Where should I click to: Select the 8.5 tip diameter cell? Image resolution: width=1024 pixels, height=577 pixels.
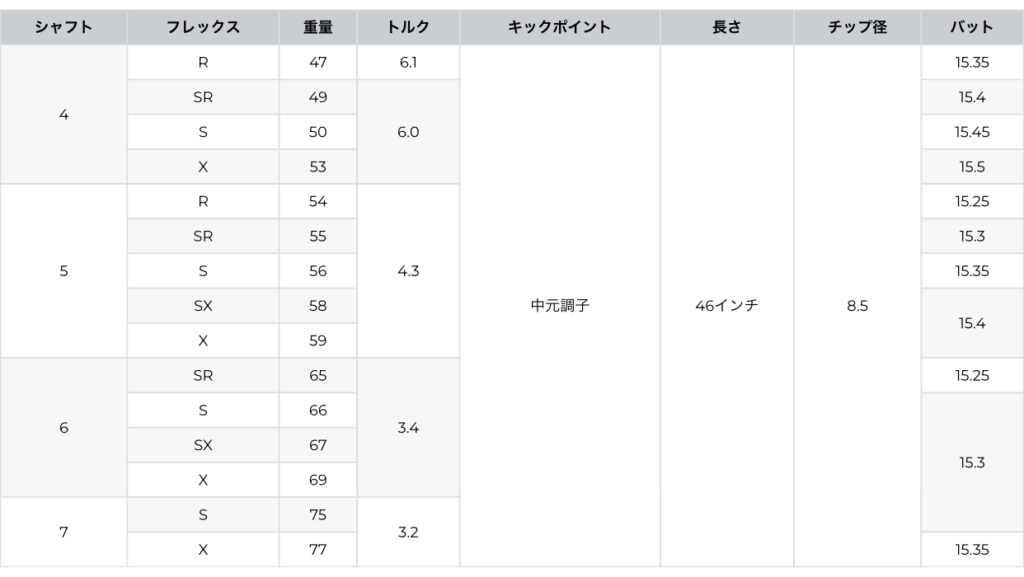click(x=857, y=306)
